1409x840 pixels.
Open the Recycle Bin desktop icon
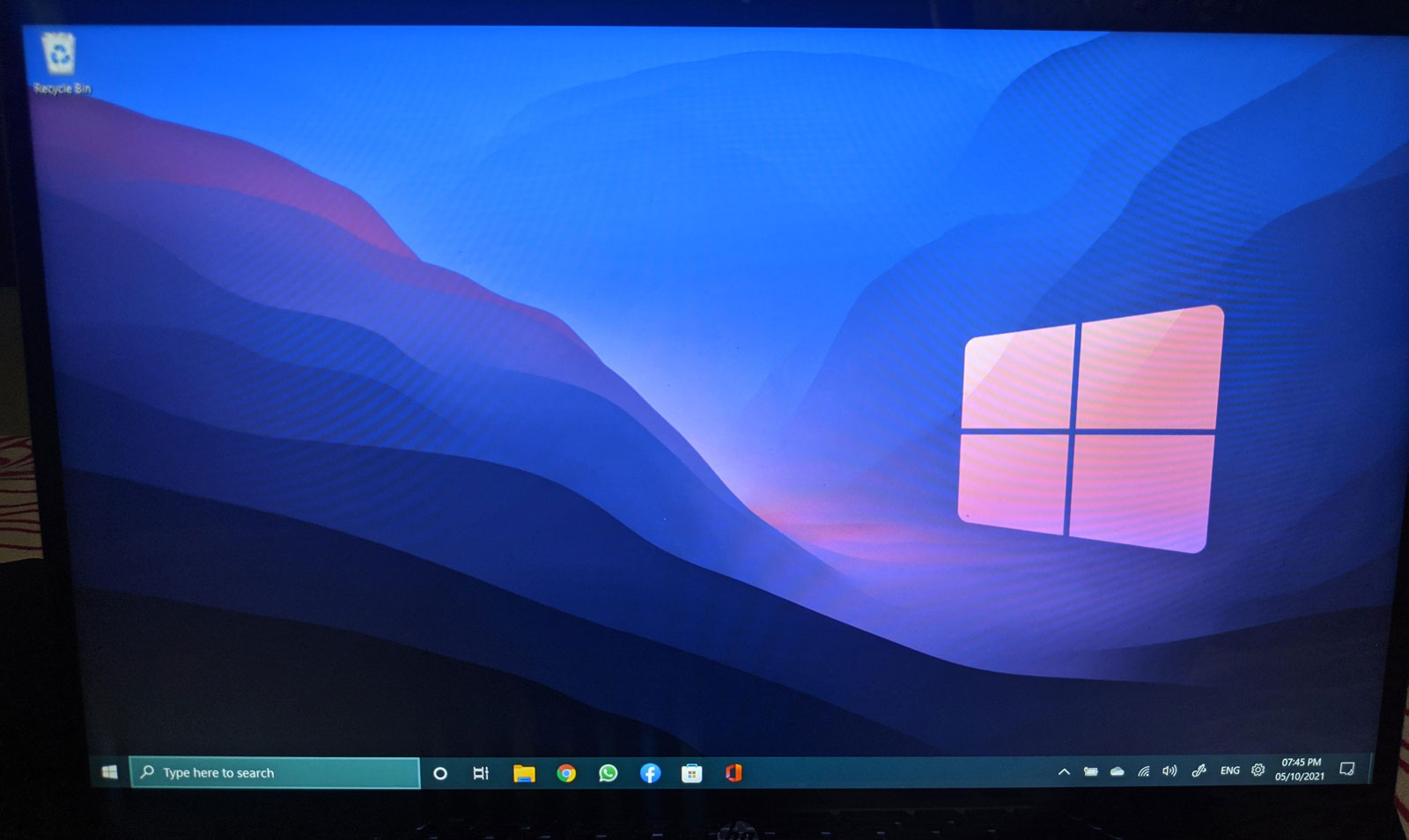coord(61,63)
